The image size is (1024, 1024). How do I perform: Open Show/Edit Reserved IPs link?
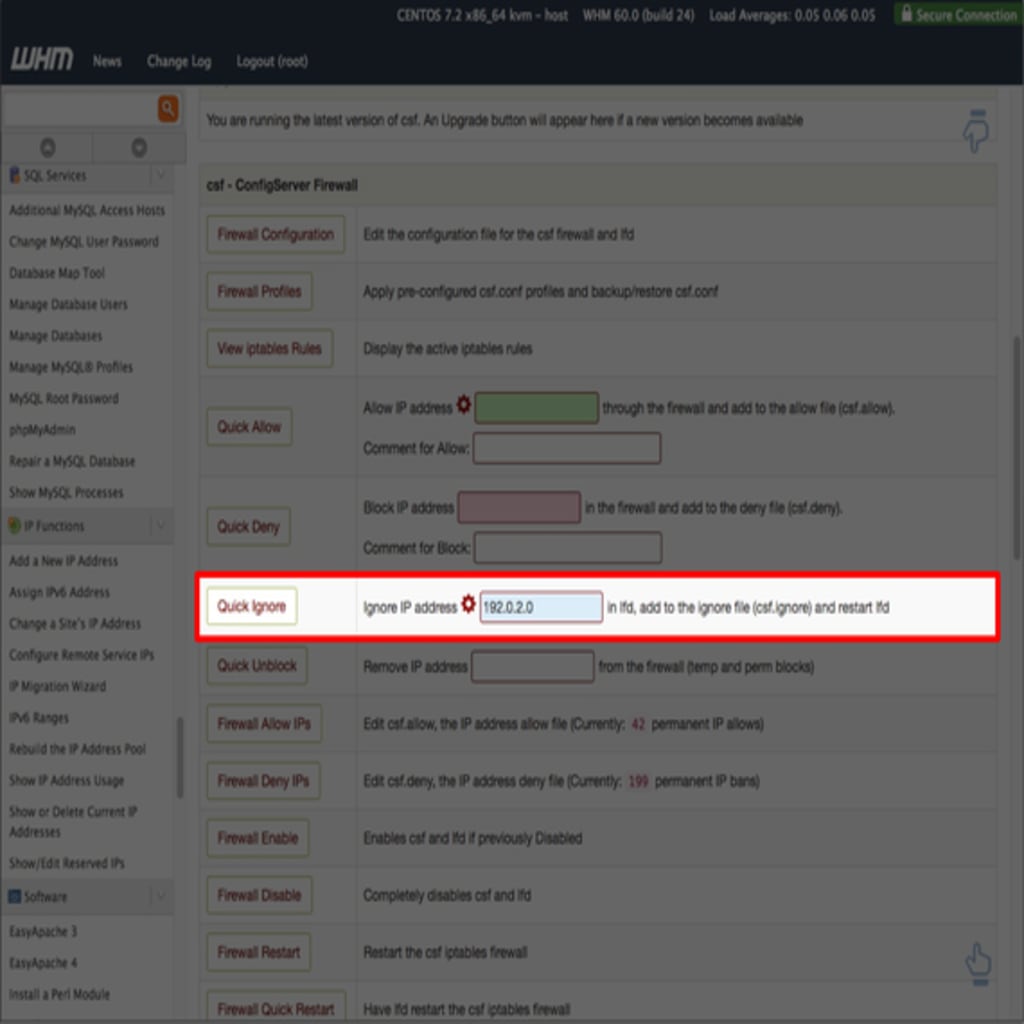pos(67,863)
